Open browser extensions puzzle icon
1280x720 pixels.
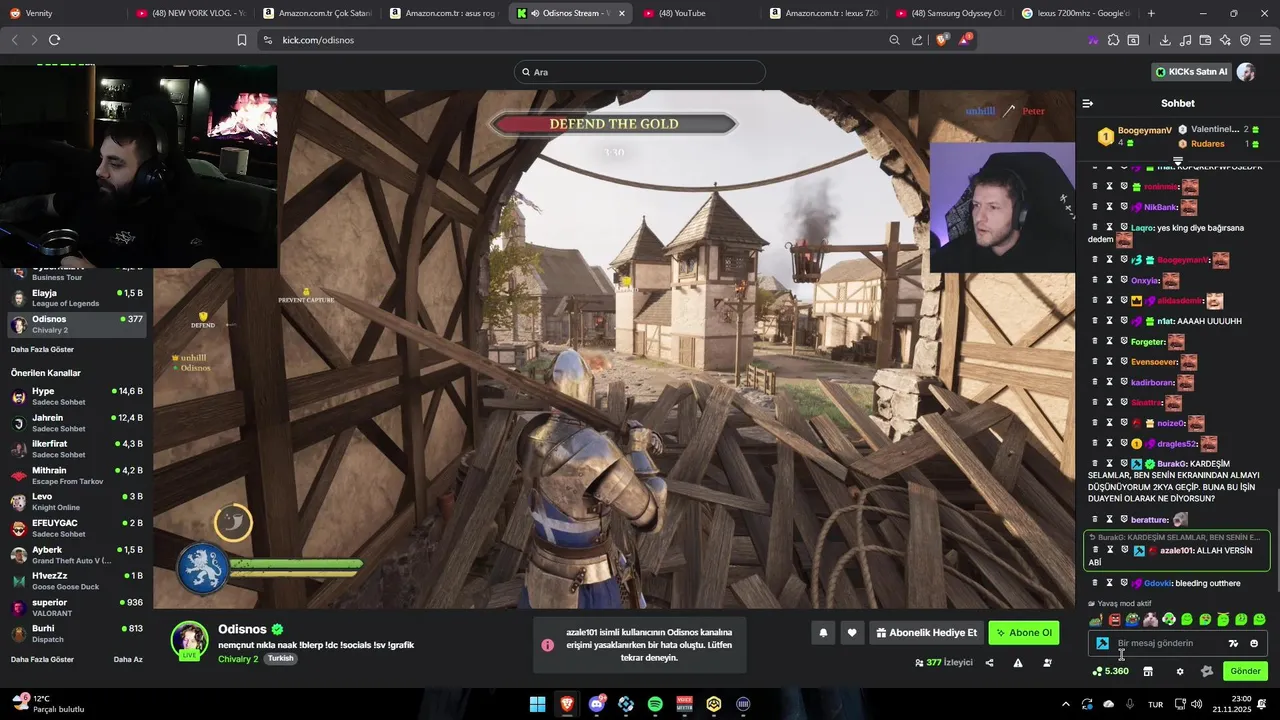point(1113,40)
